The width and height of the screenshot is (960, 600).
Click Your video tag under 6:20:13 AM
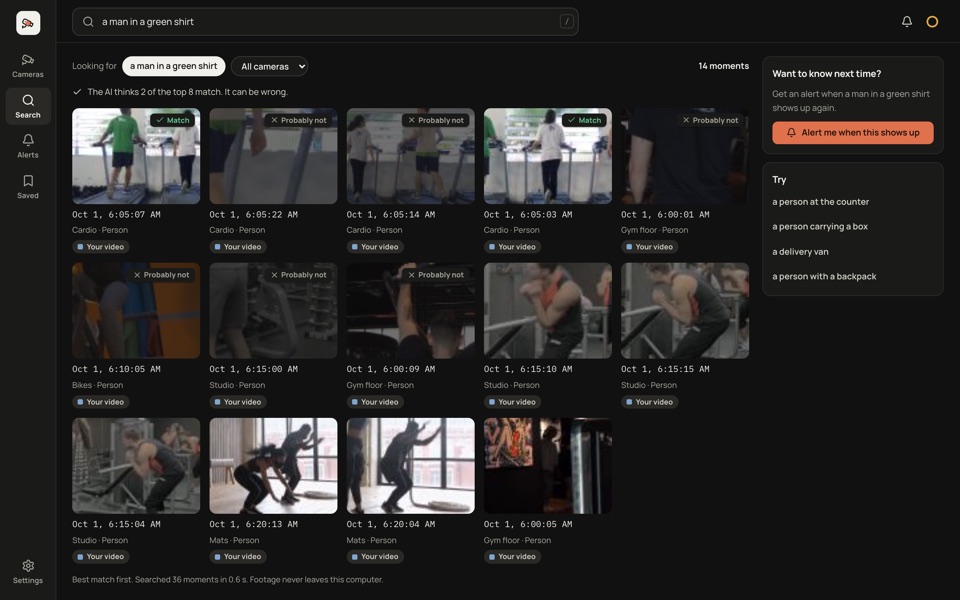(238, 557)
